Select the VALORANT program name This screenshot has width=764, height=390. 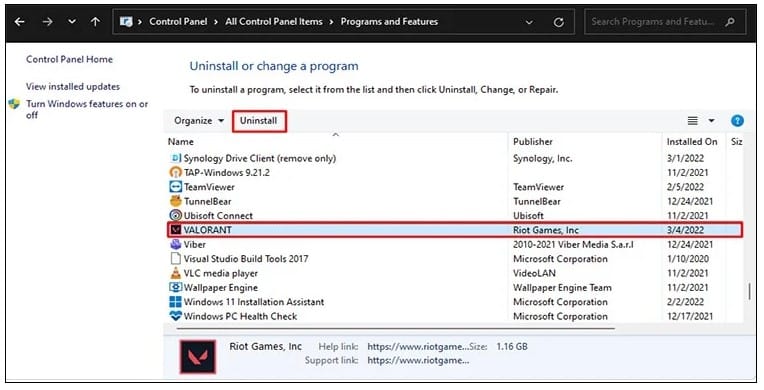(208, 230)
